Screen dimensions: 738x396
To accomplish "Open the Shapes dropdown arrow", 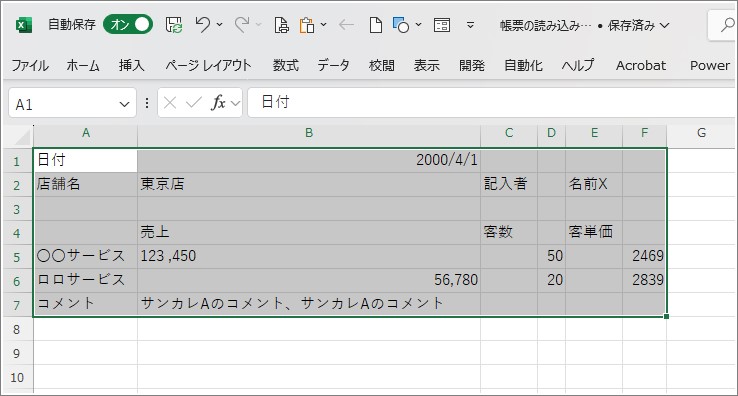I will [x=418, y=24].
